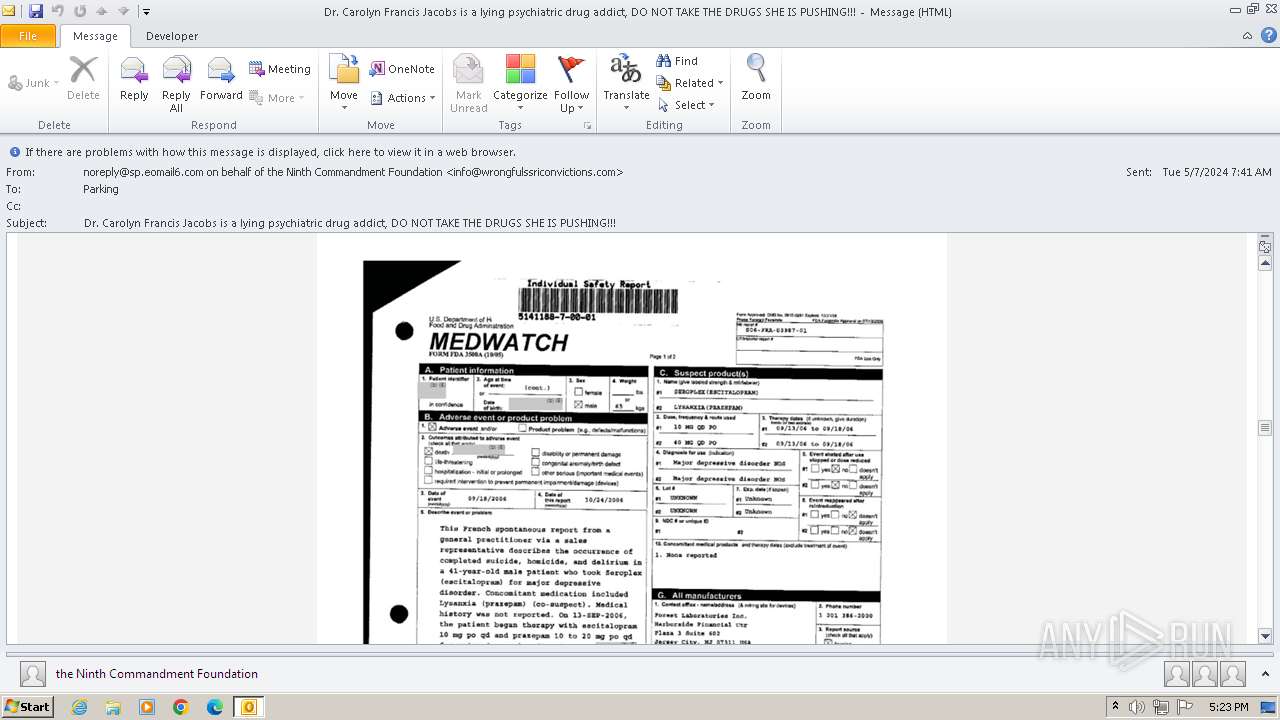Image resolution: width=1280 pixels, height=720 pixels.
Task: Click message pane scroll down arrow
Action: pyautogui.click(x=1265, y=636)
